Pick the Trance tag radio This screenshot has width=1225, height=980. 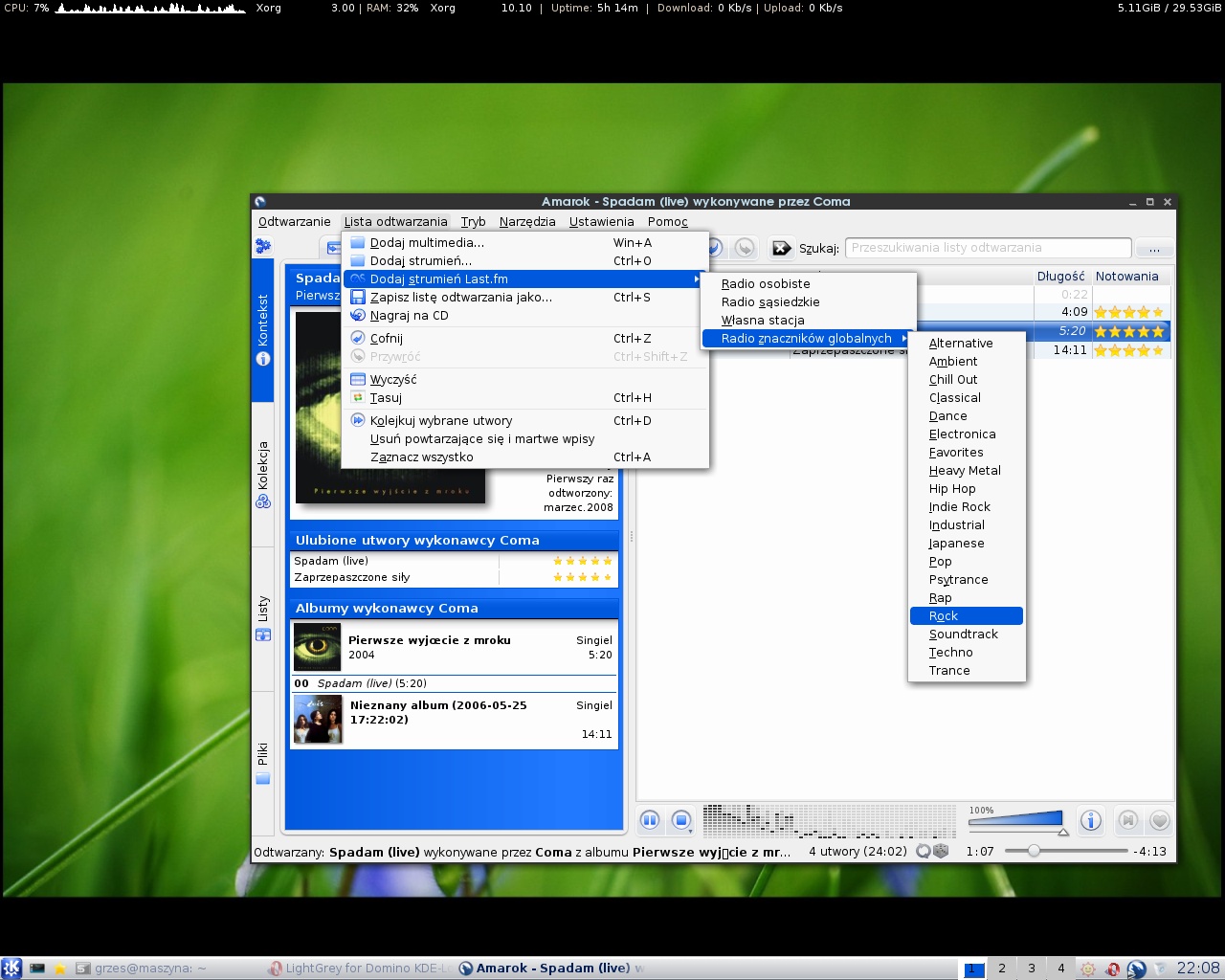967,671
